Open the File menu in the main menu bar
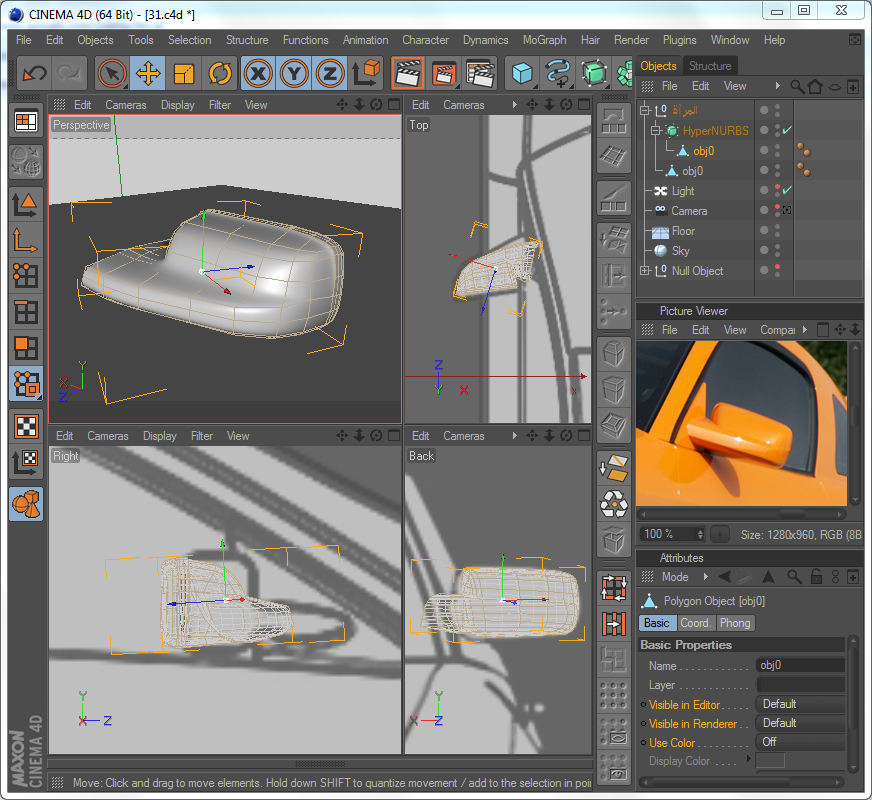The width and height of the screenshot is (872, 800). 24,40
